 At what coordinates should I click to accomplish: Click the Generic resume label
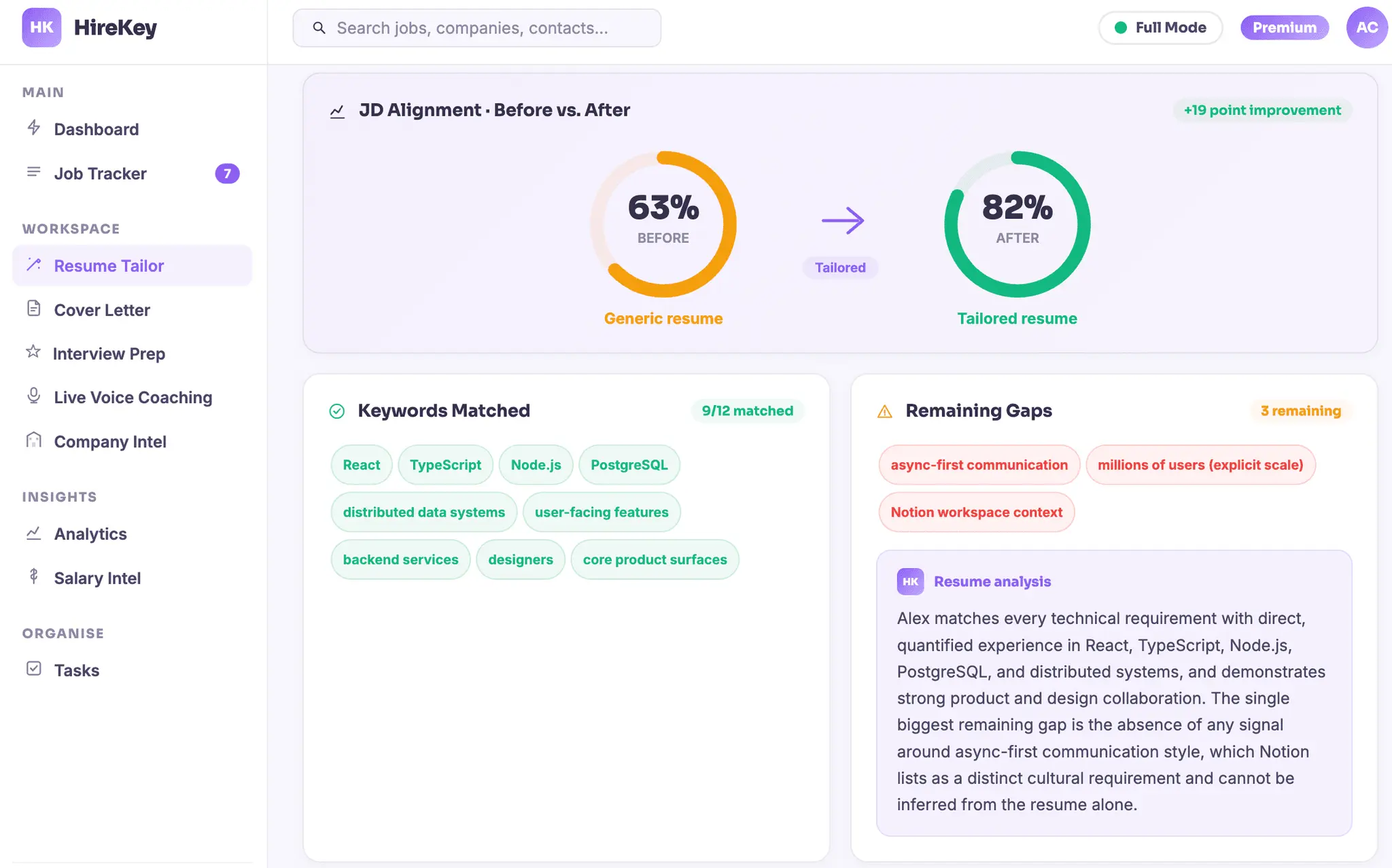(663, 319)
